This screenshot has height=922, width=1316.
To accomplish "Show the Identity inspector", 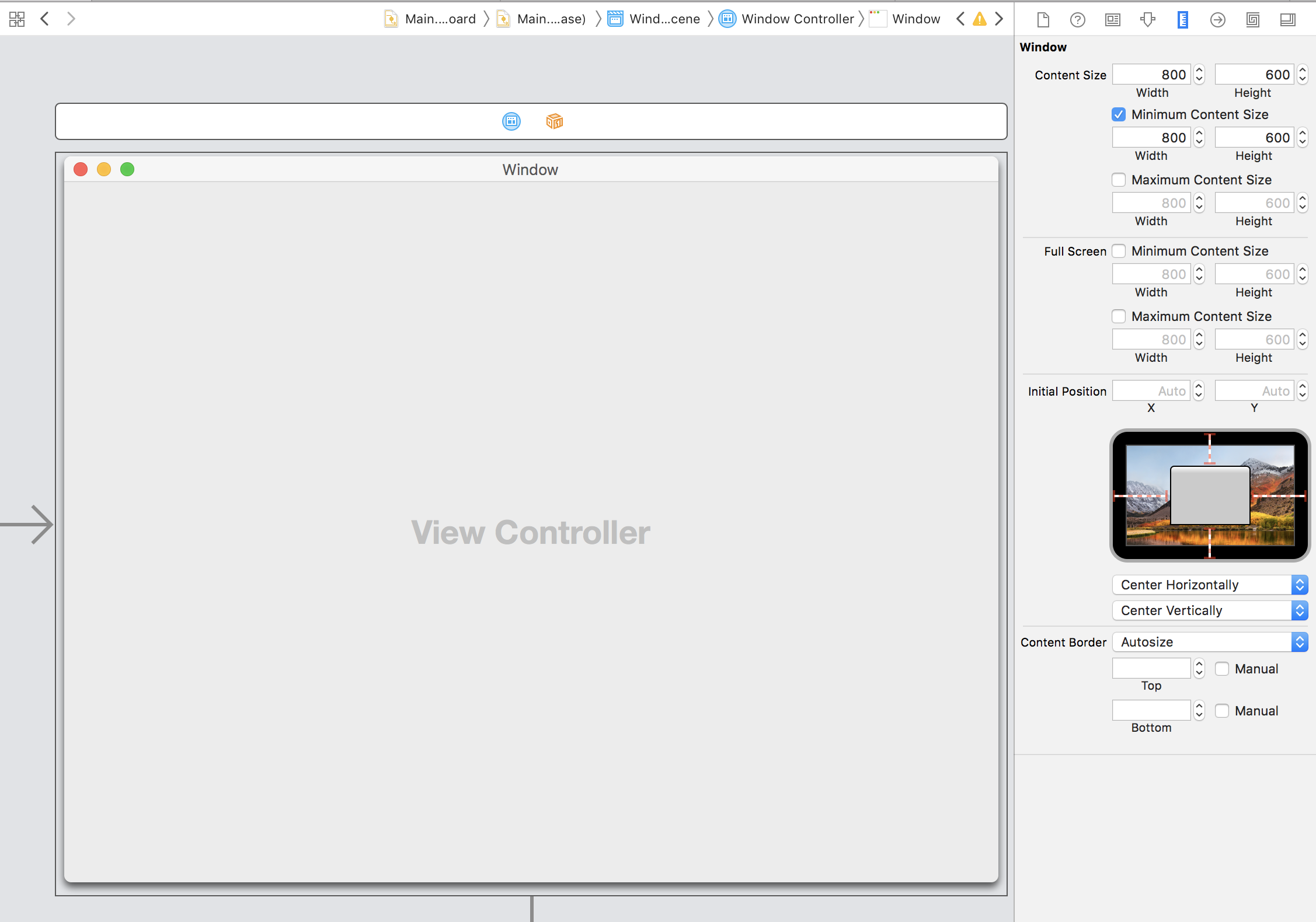I will tap(1113, 20).
